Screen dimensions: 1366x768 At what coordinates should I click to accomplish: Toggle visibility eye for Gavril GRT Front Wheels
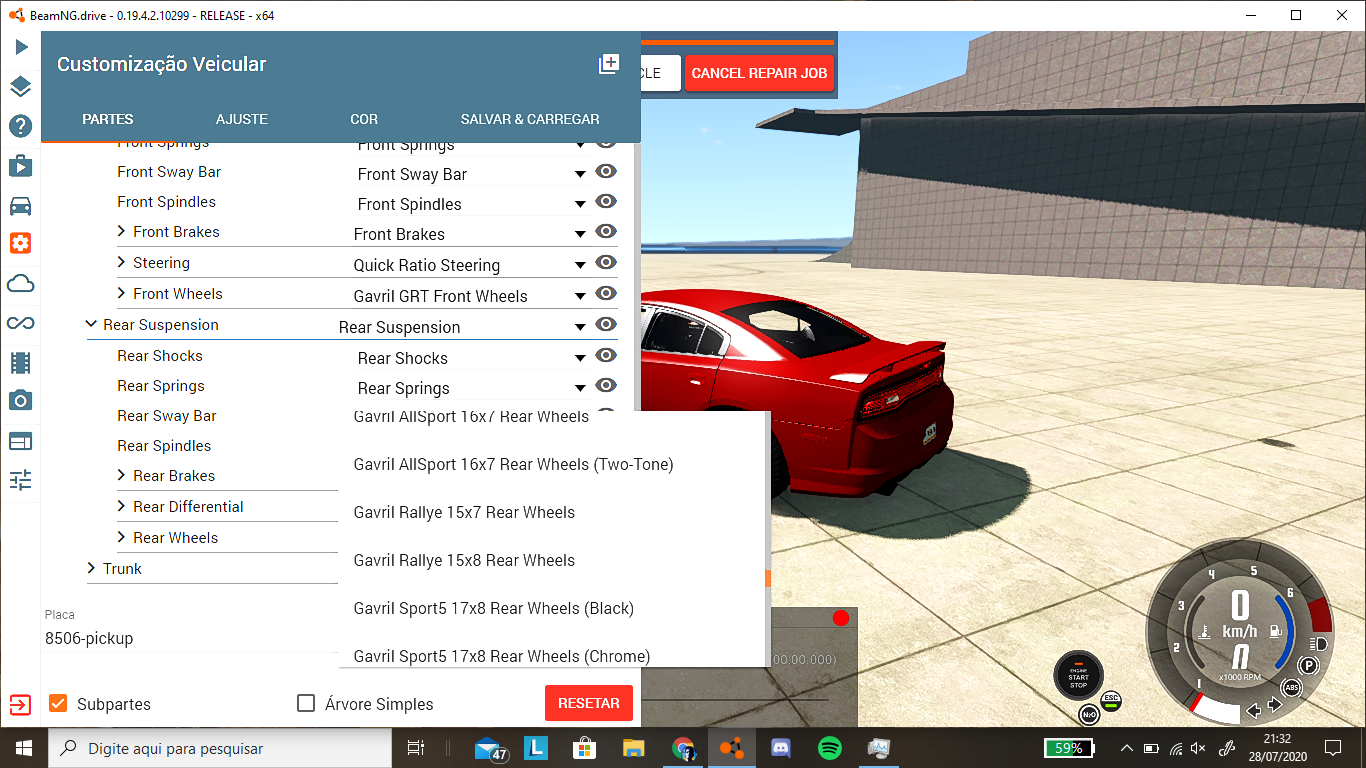click(606, 294)
